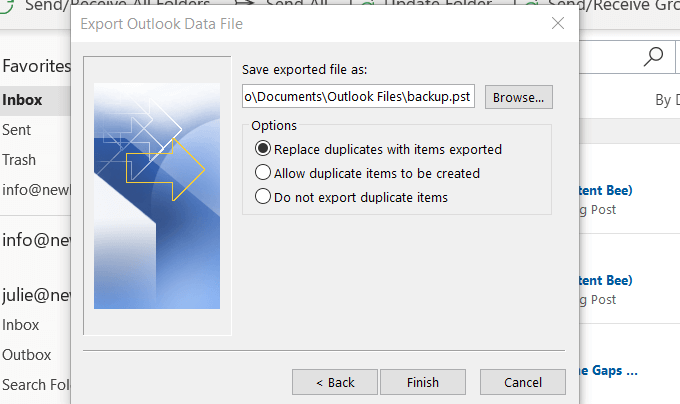
Task: Choose Allow duplicate items to be created
Action: [x=264, y=173]
